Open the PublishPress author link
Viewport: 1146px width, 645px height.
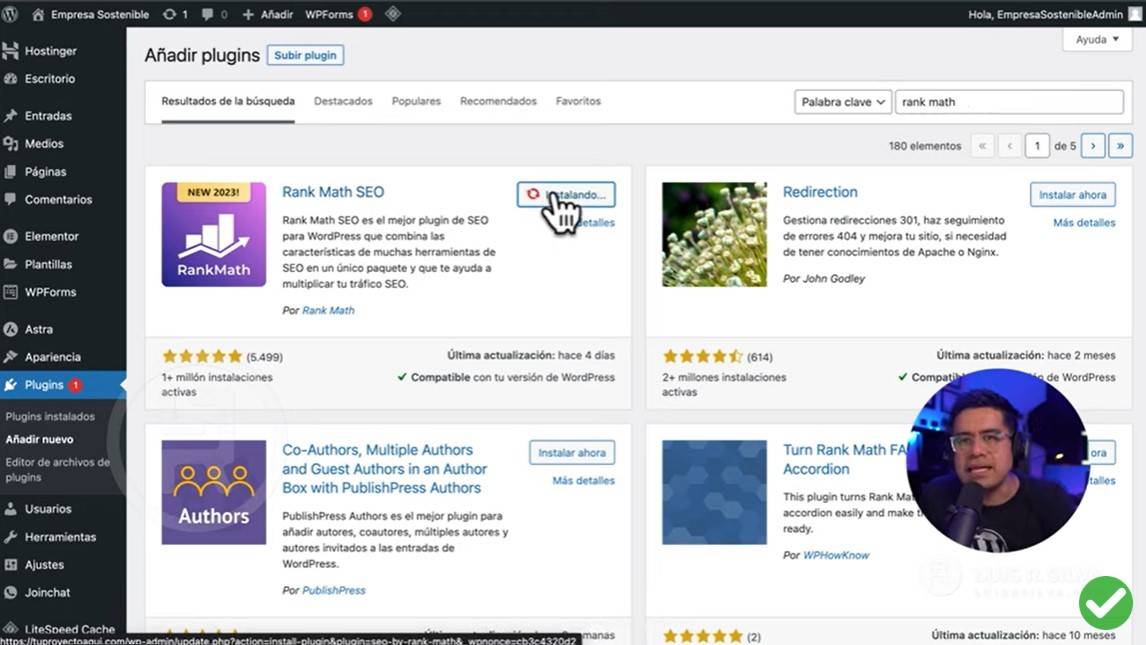tap(333, 590)
